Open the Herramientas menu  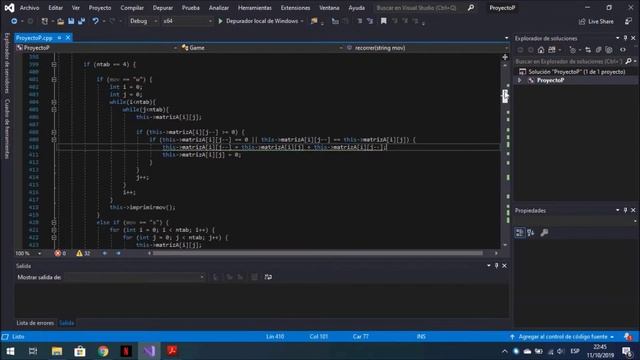pos(255,8)
